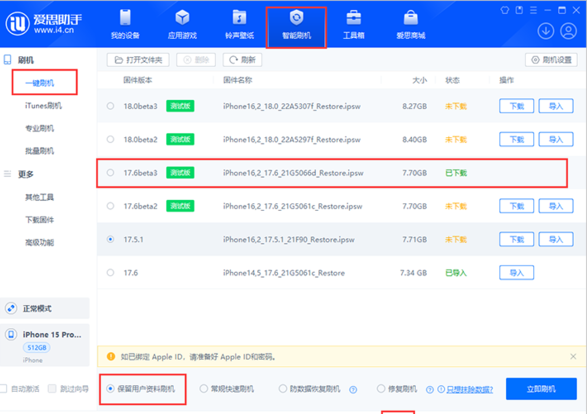Select firmware 17.6beta3 radio button
Viewport: 587px width, 414px height.
[x=110, y=173]
